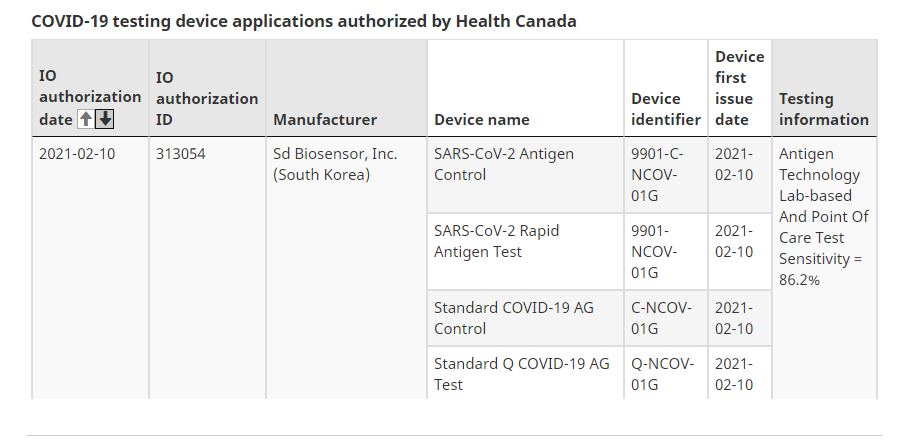
Task: Select the Device name column header
Action: point(525,88)
